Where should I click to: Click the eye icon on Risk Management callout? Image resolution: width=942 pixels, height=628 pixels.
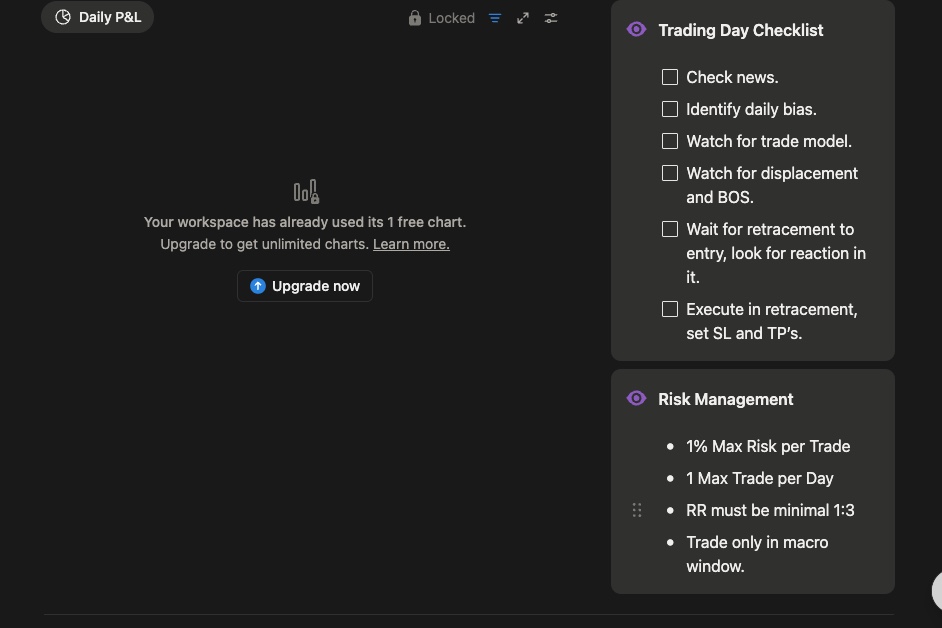tap(636, 399)
